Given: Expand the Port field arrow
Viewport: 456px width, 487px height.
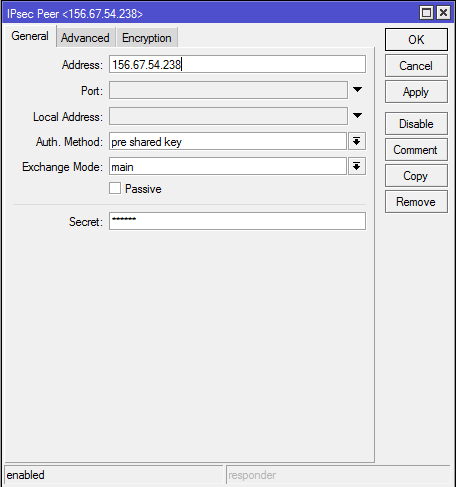Looking at the screenshot, I should 357,90.
